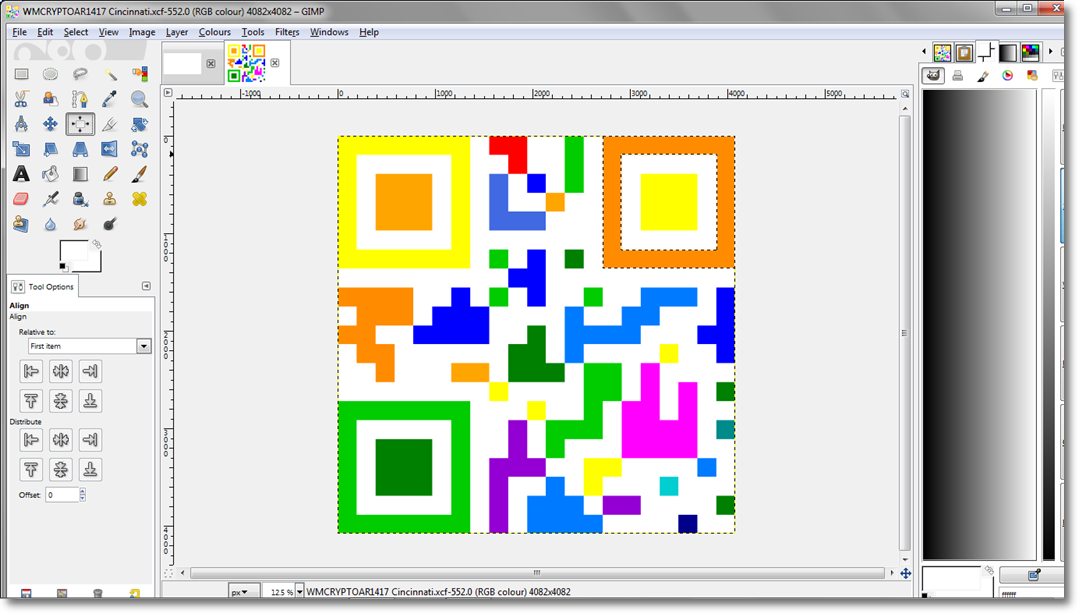
Task: Toggle Quick Mask below the vertical ruler
Action: (x=168, y=573)
